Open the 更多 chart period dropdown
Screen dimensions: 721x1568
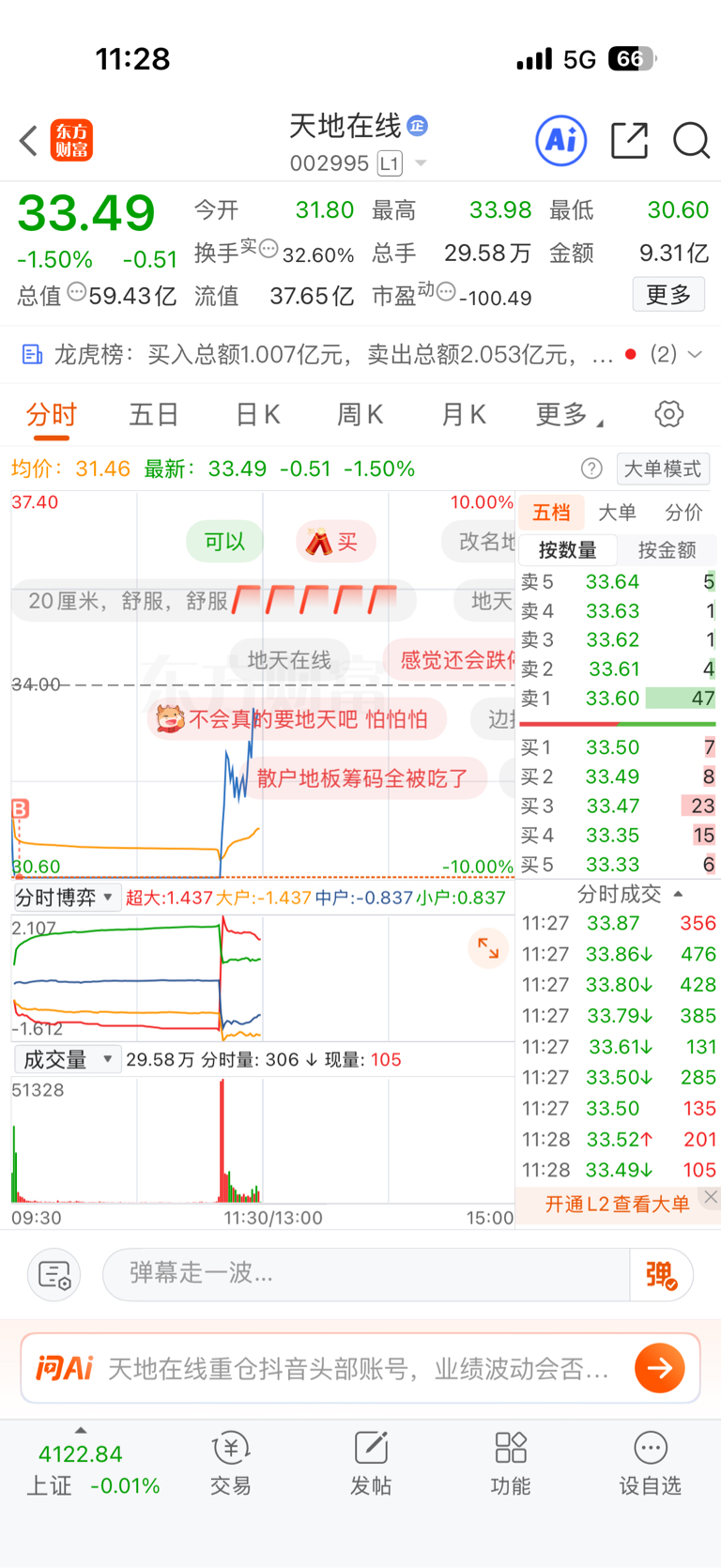pyautogui.click(x=569, y=415)
